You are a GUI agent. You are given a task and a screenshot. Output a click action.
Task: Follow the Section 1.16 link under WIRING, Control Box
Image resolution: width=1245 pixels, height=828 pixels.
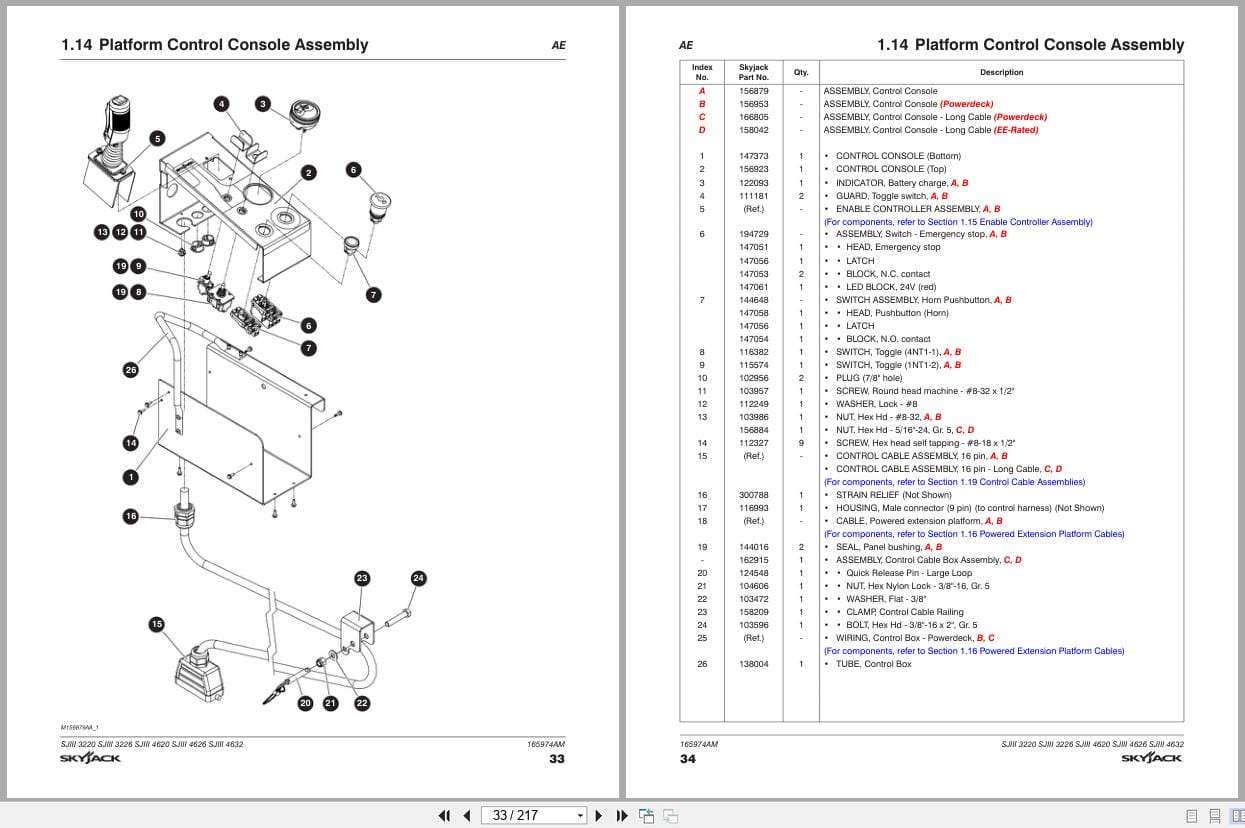tap(974, 651)
